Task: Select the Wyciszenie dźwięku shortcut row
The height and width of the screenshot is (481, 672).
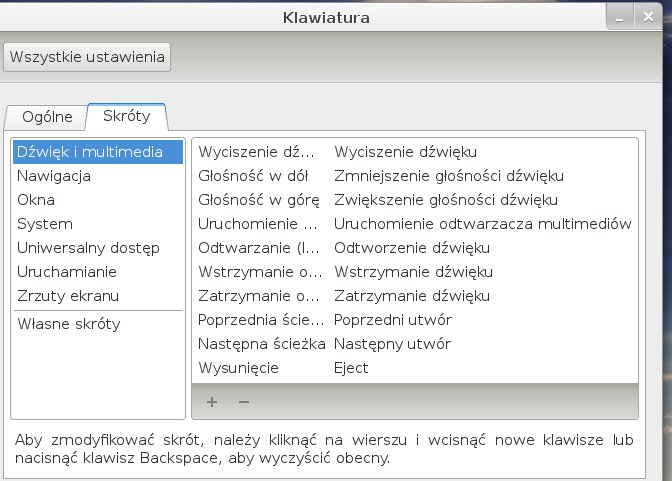Action: [x=414, y=152]
